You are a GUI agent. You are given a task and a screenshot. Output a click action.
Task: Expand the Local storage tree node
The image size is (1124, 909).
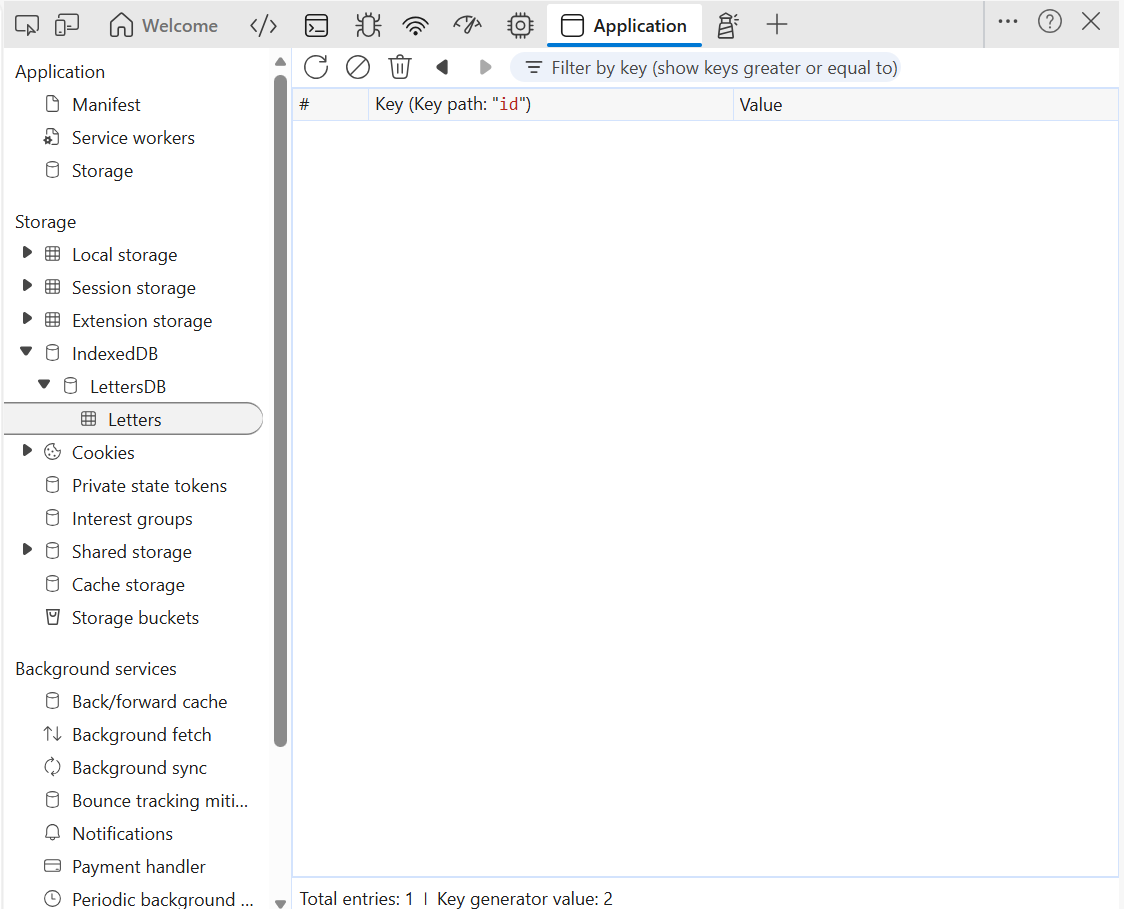[27, 252]
